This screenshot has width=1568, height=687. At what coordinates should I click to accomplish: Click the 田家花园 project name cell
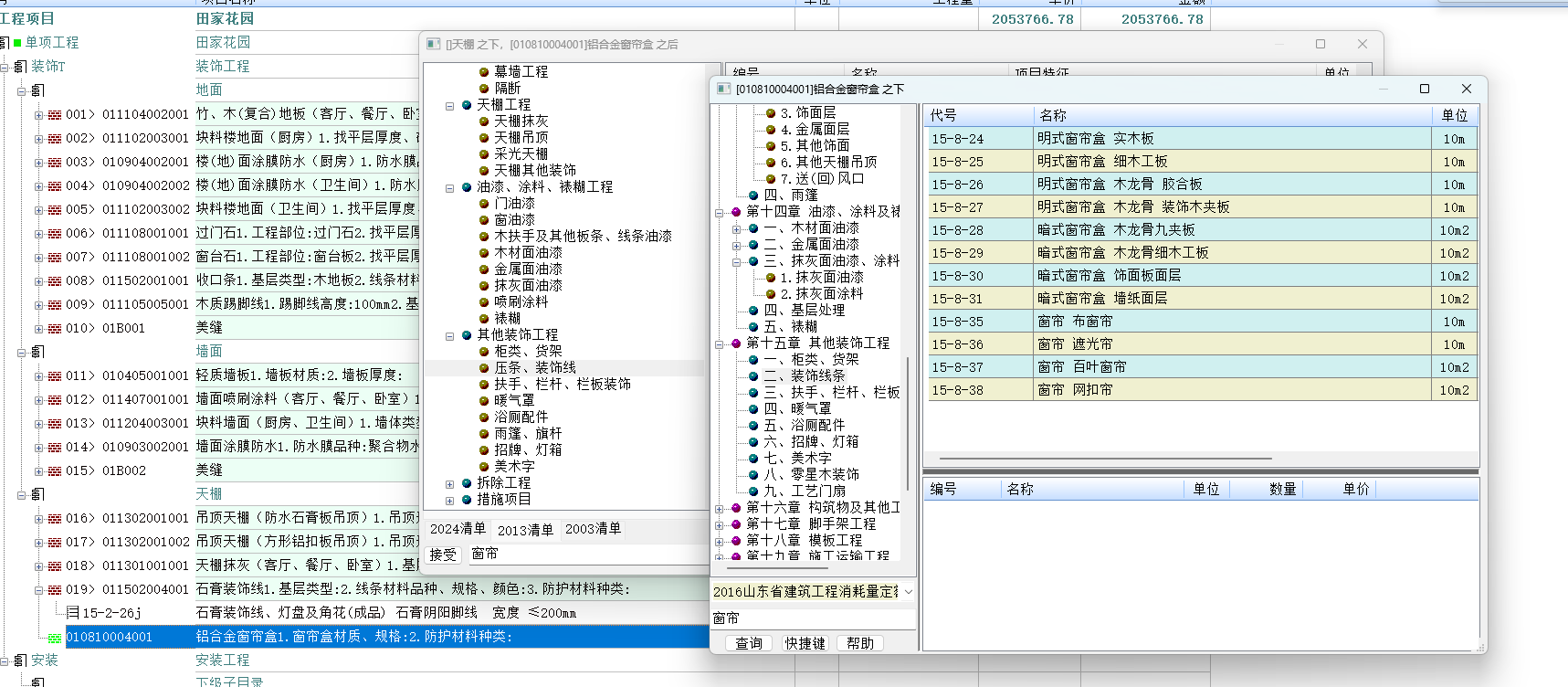[226, 18]
